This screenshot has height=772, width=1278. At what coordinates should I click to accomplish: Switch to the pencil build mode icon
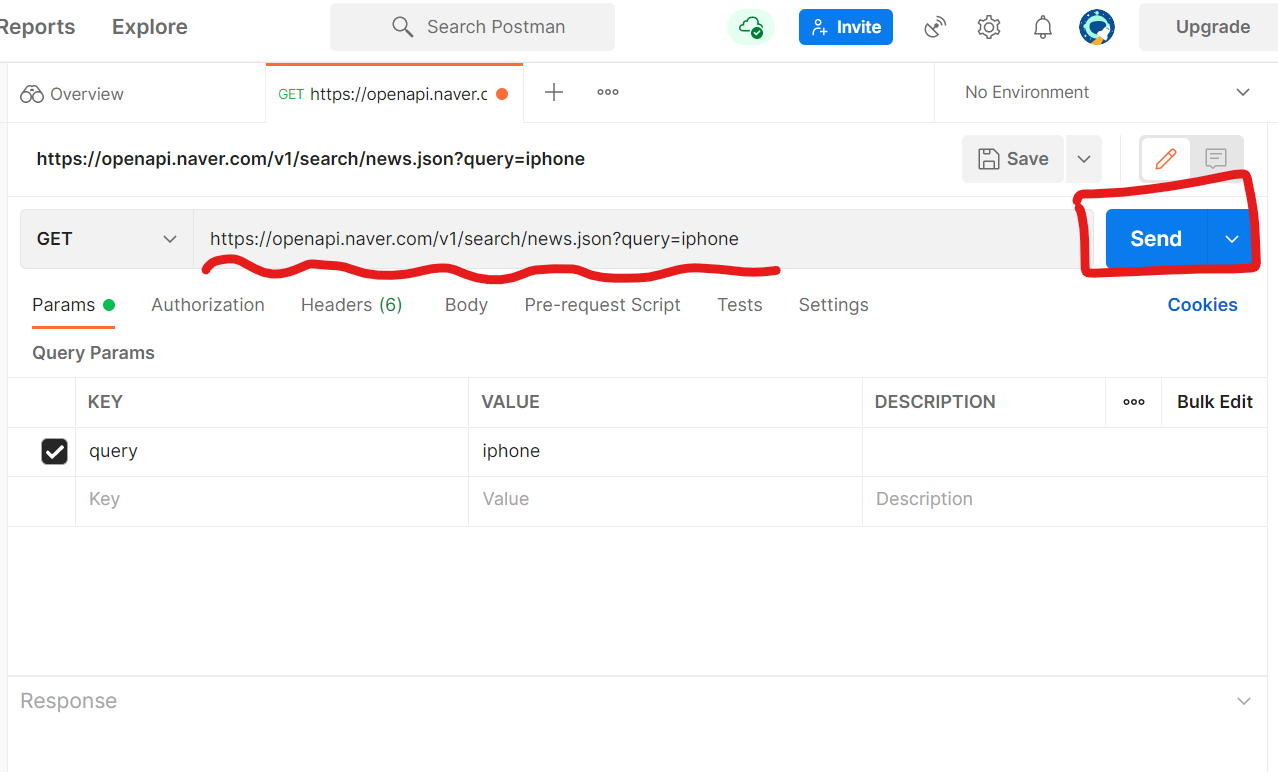point(1166,158)
